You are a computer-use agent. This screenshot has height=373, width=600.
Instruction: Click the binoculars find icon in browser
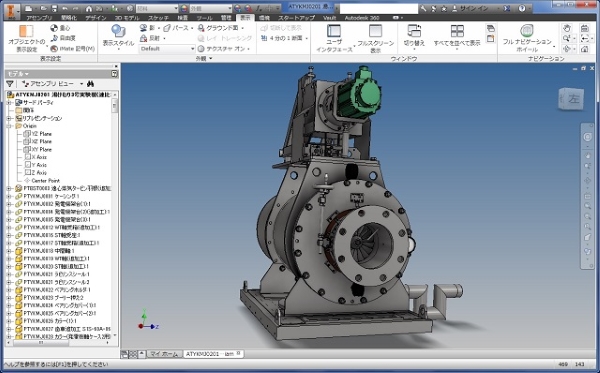pos(91,83)
